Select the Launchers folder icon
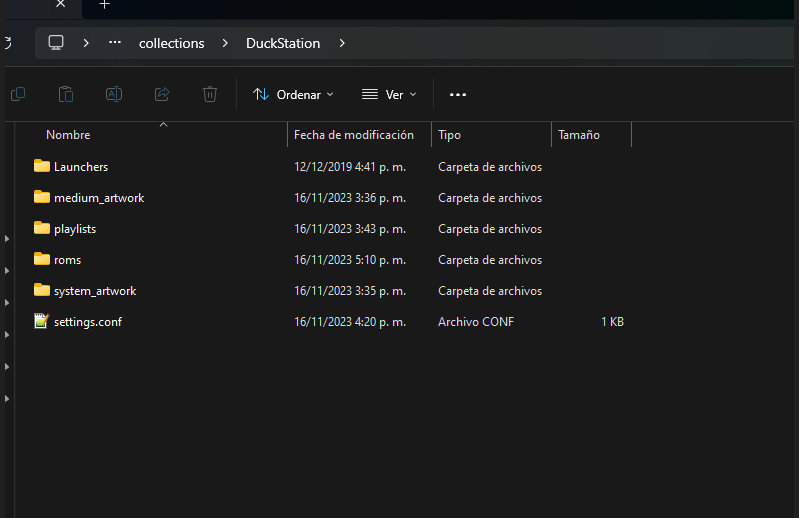This screenshot has width=799, height=518. pyautogui.click(x=42, y=166)
